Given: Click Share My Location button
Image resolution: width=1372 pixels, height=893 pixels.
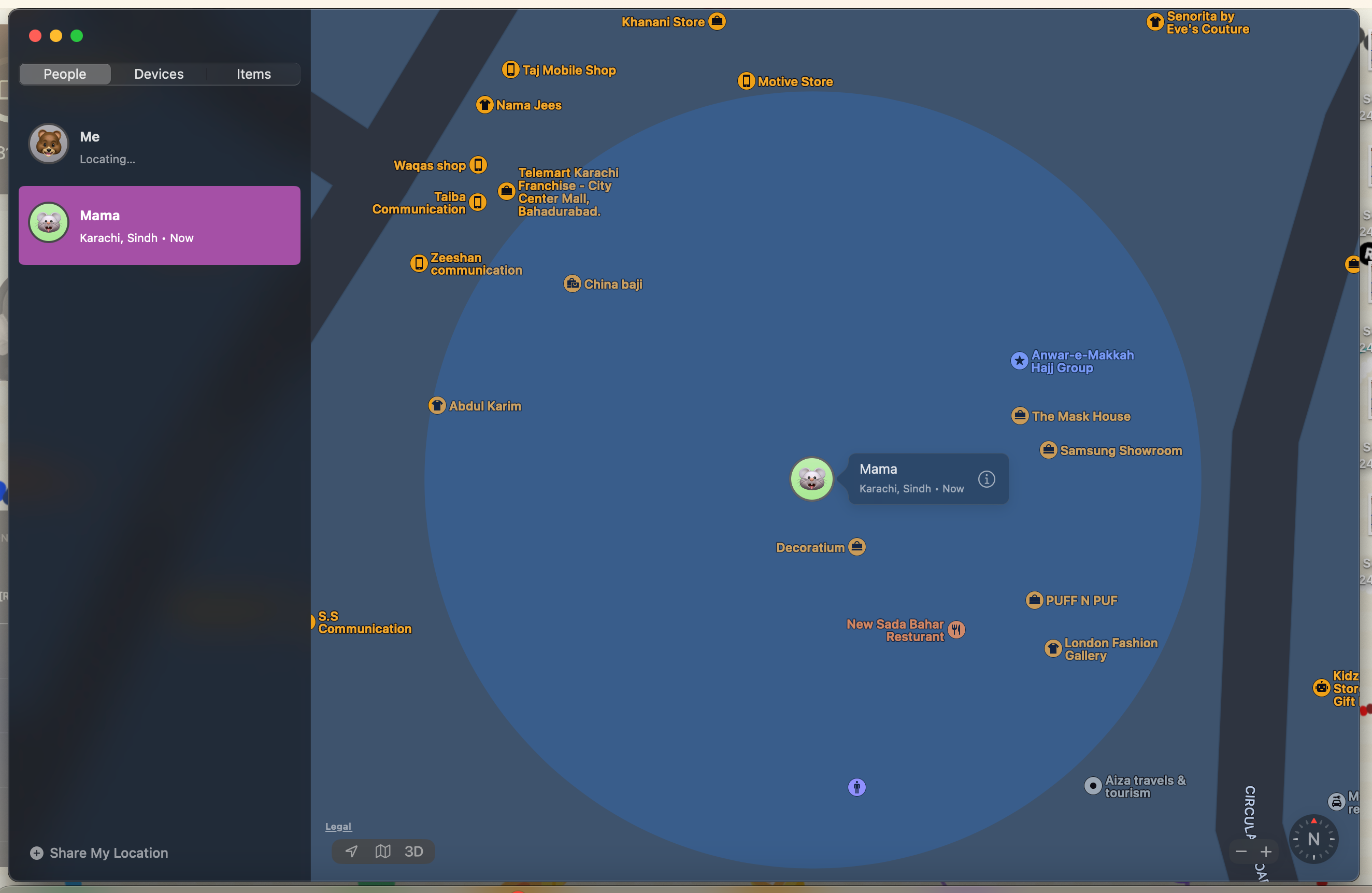Looking at the screenshot, I should pyautogui.click(x=99, y=853).
